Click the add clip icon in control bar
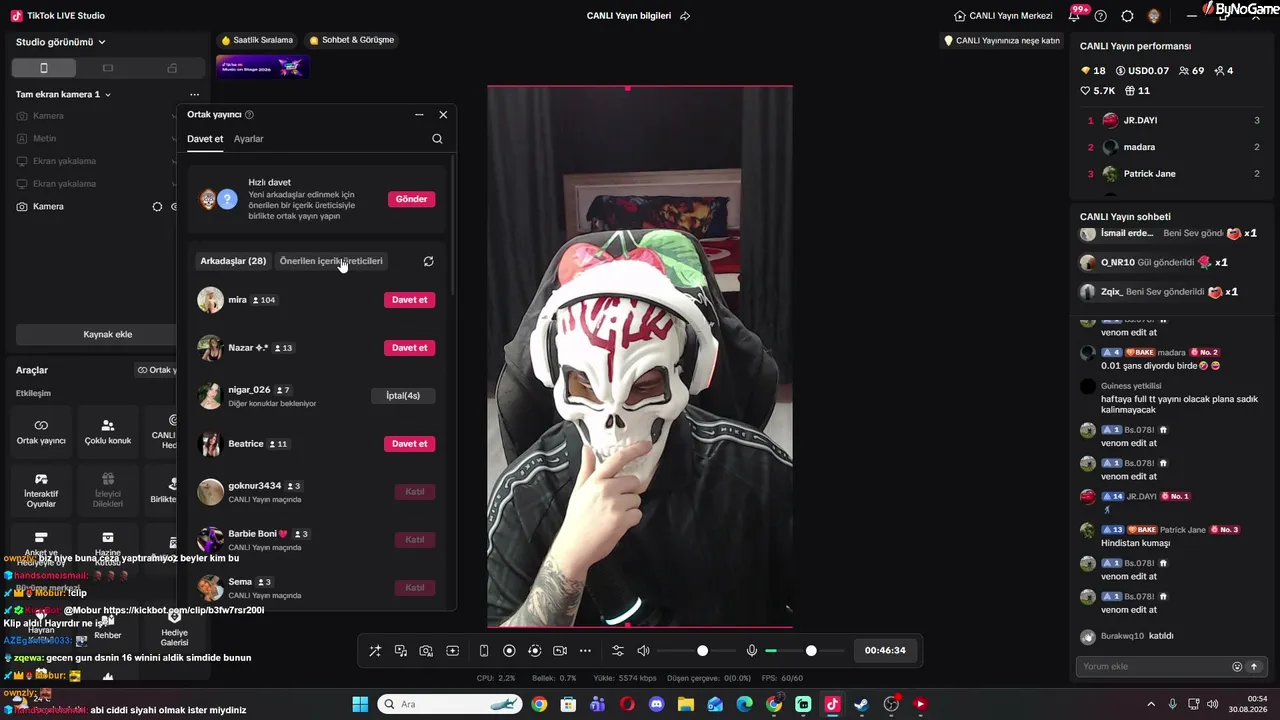This screenshot has height=720, width=1280. click(452, 651)
